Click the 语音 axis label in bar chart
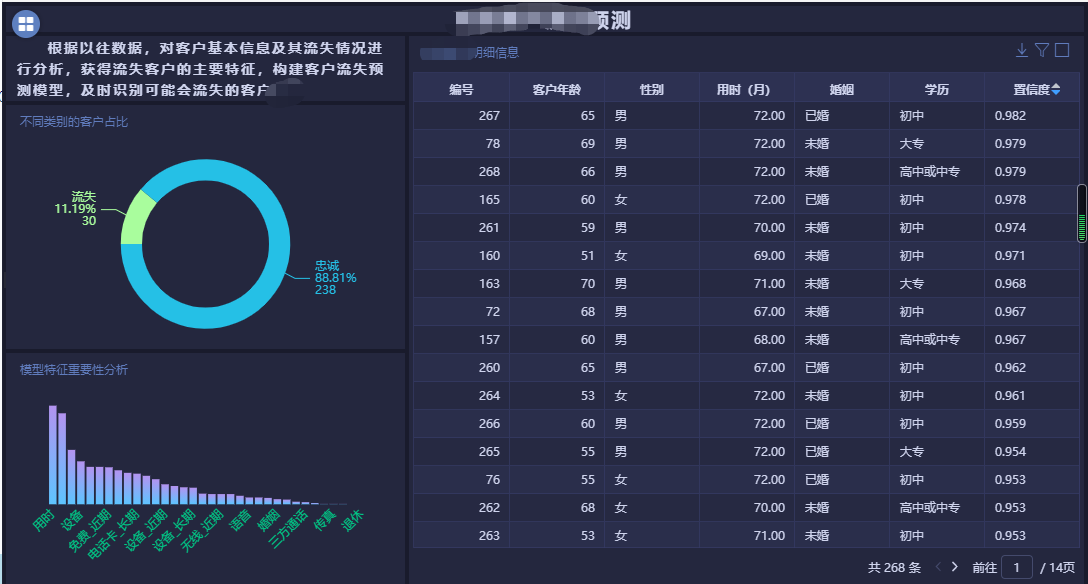 pyautogui.click(x=240, y=519)
